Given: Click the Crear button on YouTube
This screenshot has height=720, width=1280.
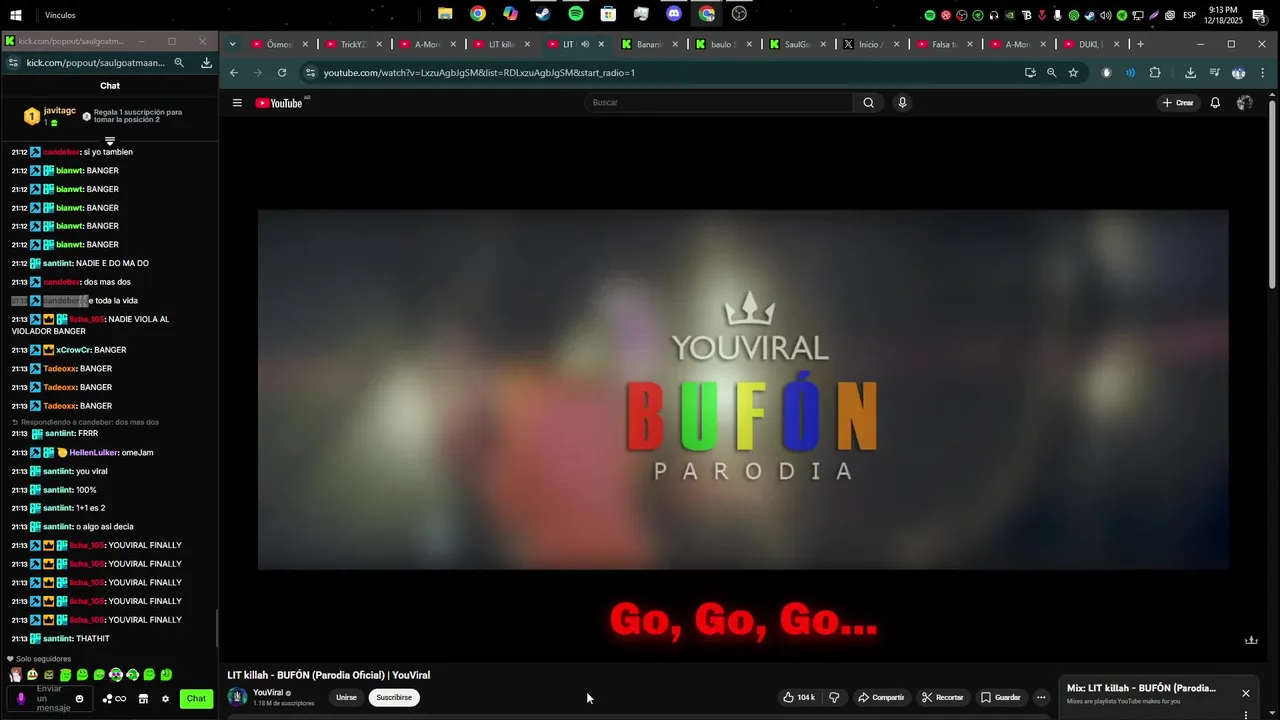Looking at the screenshot, I should tap(1178, 103).
